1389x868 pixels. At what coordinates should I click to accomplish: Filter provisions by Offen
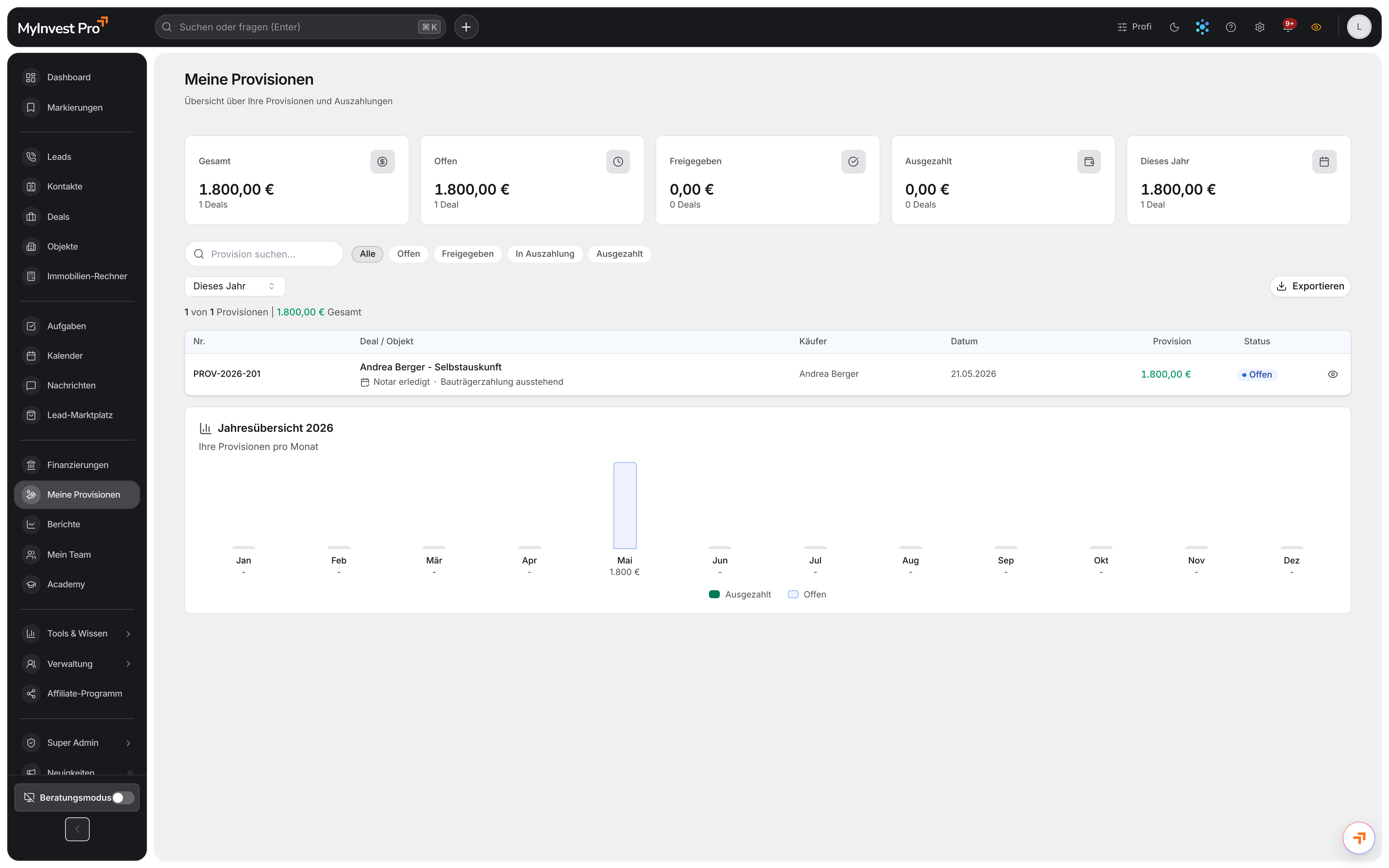click(408, 254)
